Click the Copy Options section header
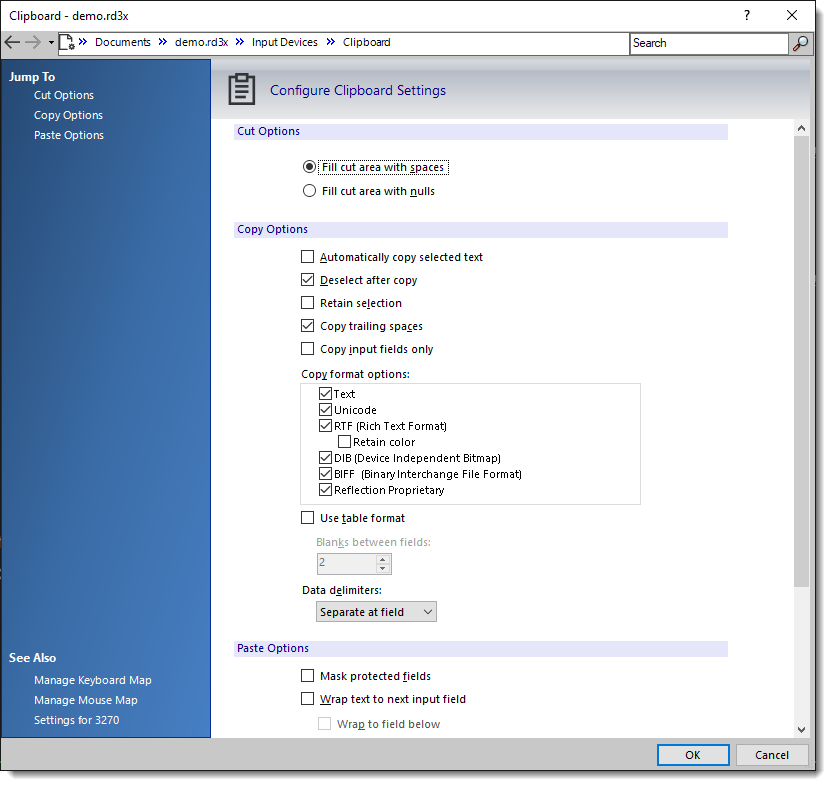Viewport: 831px width, 786px height. [x=481, y=229]
